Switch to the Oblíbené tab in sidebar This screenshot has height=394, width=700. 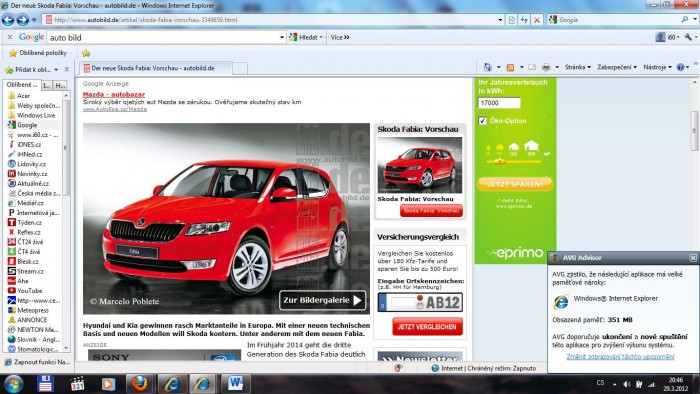(x=21, y=84)
